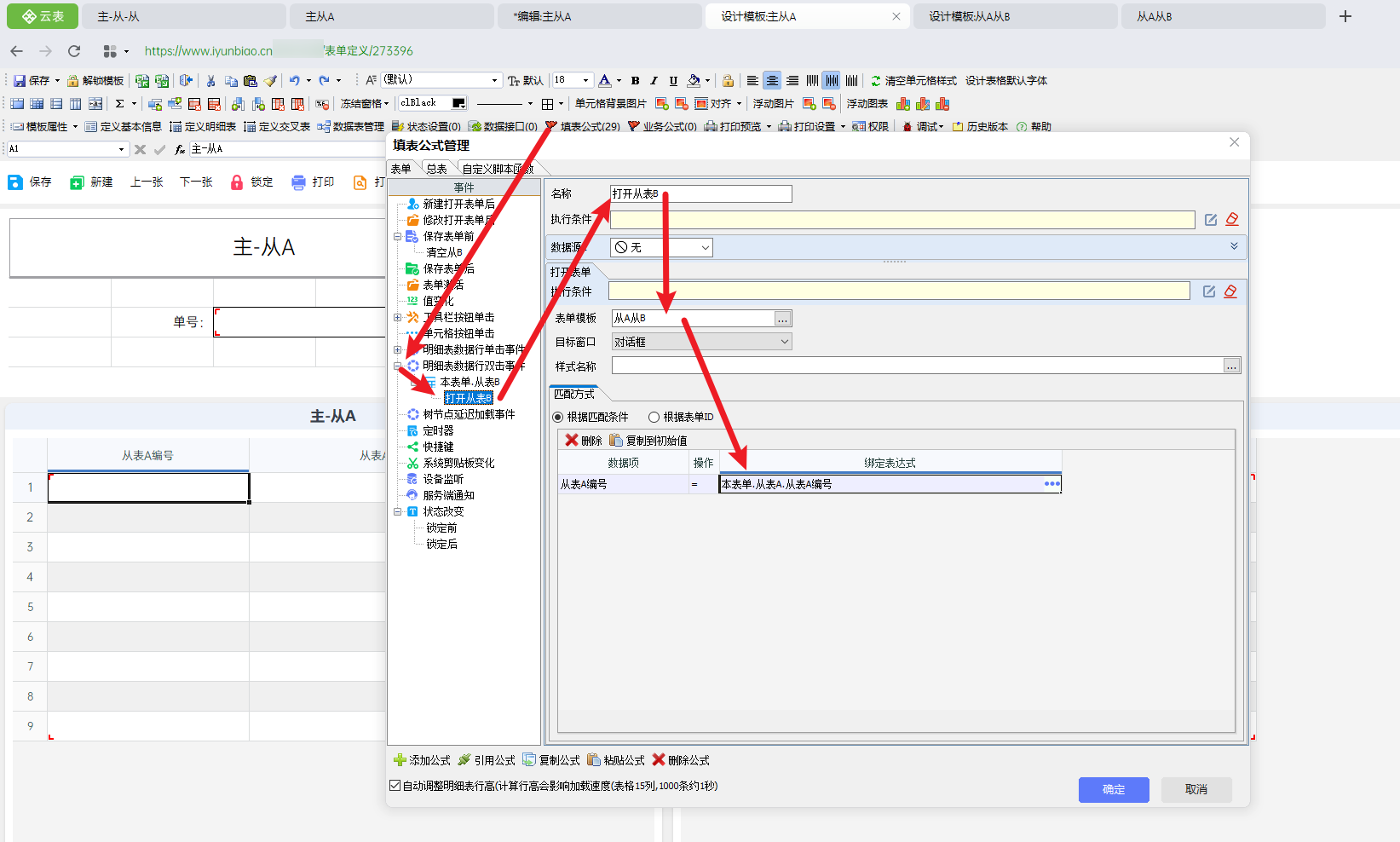Click the Underline formatting icon
The image size is (1400, 842).
tap(673, 81)
